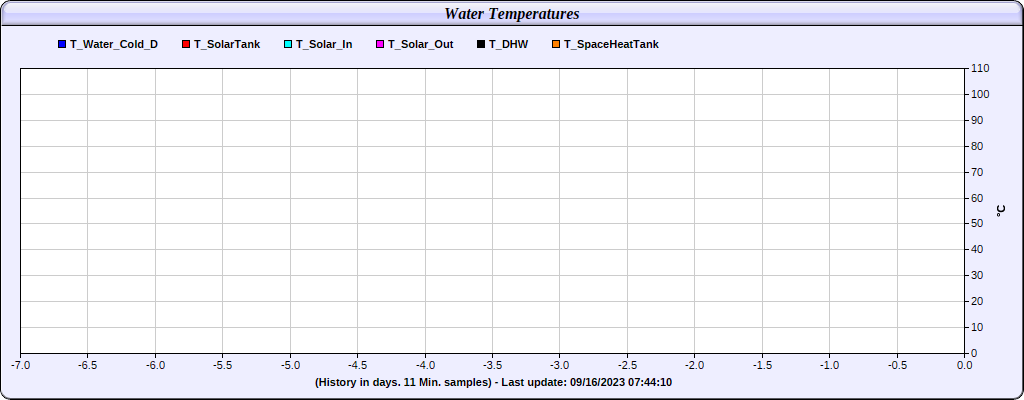Toggle the T_DHW series label
This screenshot has width=1024, height=400.
coord(508,44)
